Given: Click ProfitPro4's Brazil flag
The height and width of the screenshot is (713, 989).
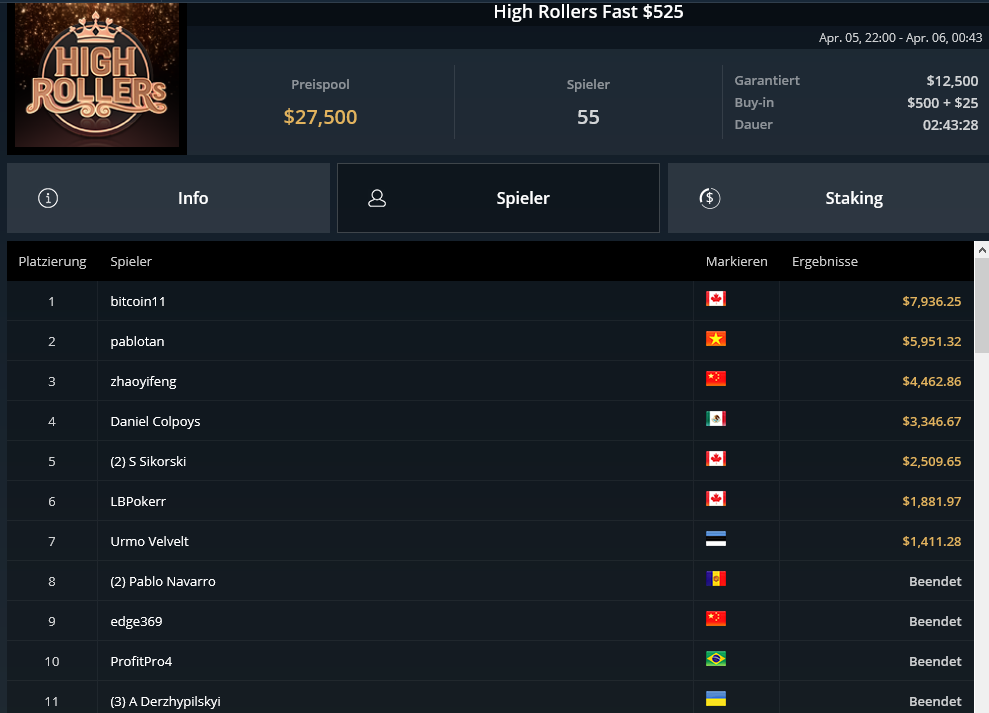Looking at the screenshot, I should 716,659.
